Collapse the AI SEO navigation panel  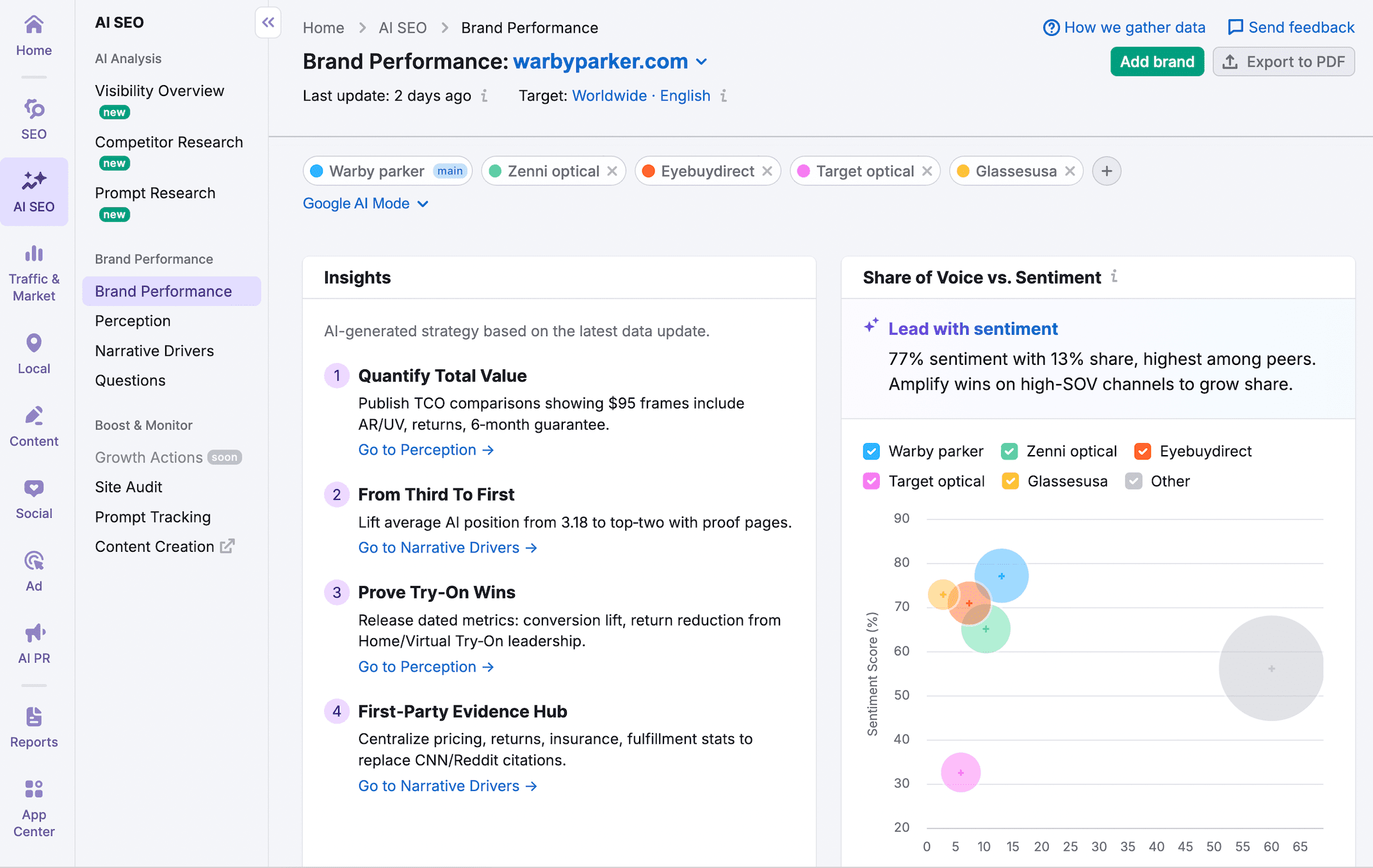tap(268, 22)
